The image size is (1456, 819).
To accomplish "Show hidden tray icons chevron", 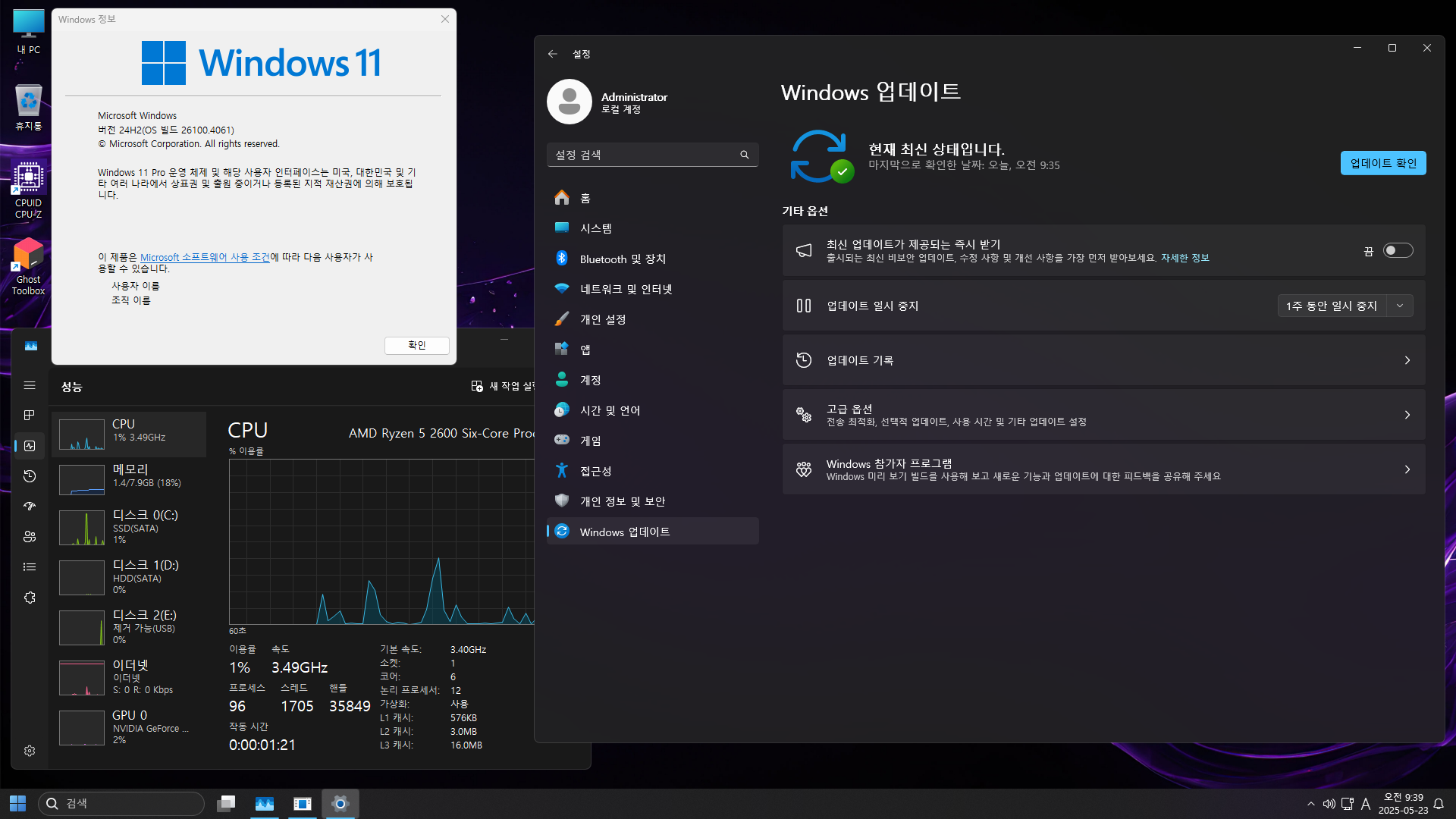I will (x=1311, y=804).
